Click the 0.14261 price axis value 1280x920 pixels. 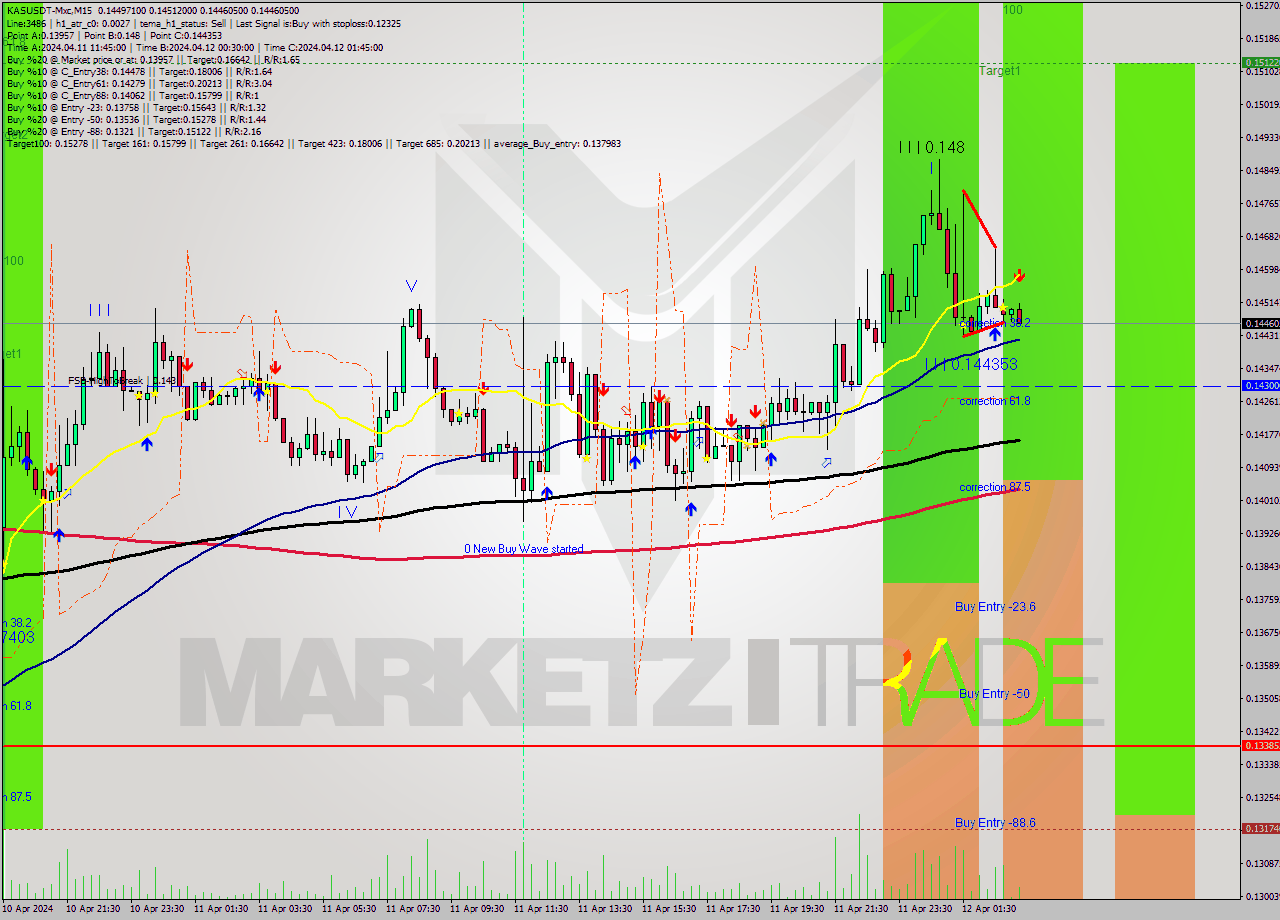pyautogui.click(x=1262, y=401)
